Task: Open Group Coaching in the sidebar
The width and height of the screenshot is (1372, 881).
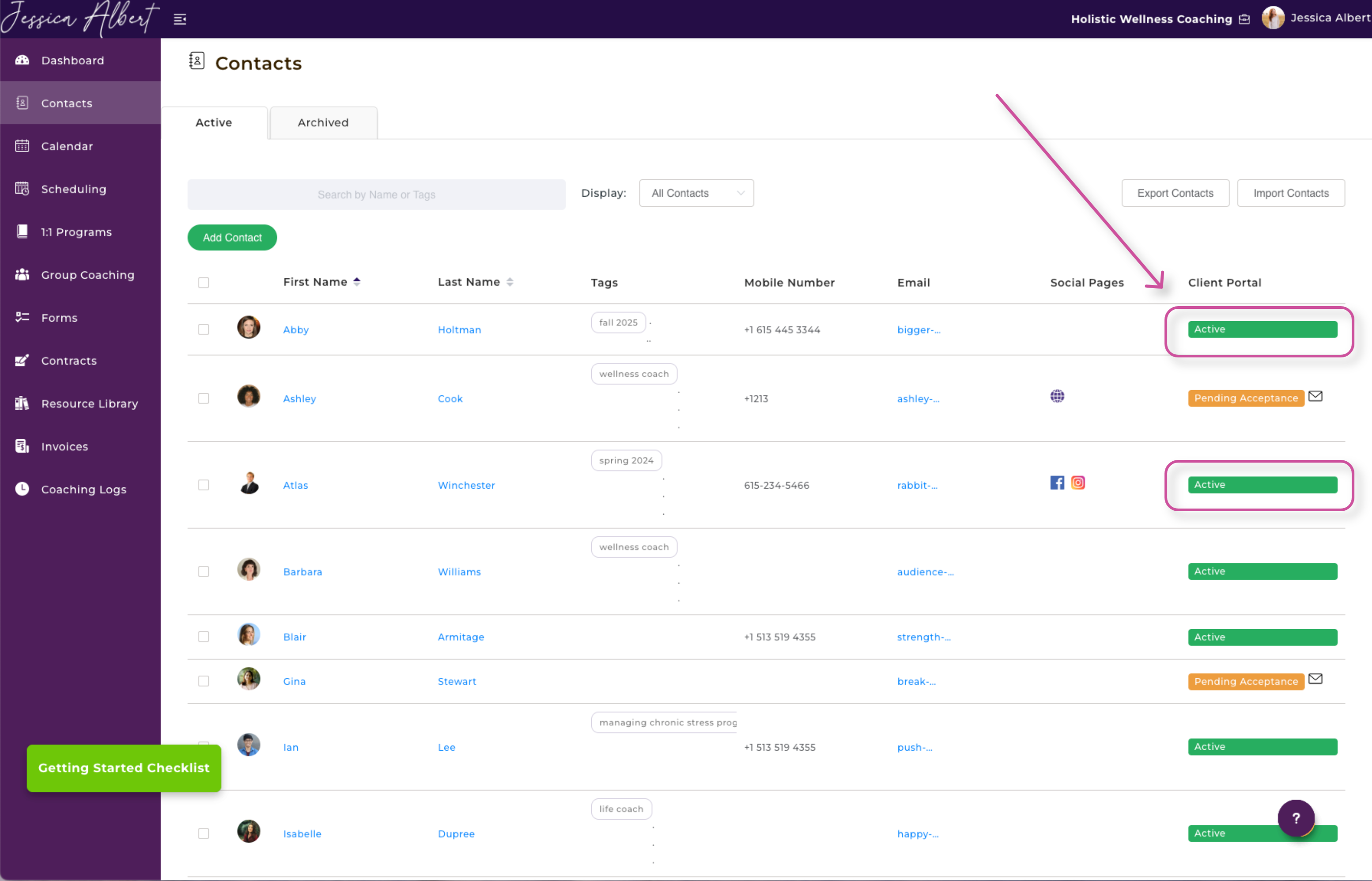Action: coord(87,275)
